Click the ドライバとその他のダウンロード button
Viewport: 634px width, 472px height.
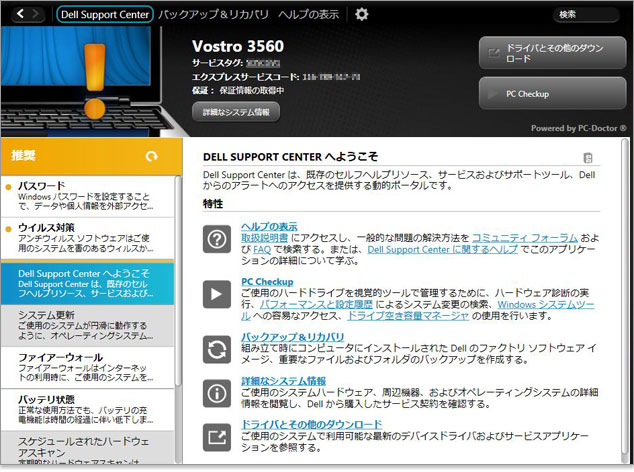(552, 53)
